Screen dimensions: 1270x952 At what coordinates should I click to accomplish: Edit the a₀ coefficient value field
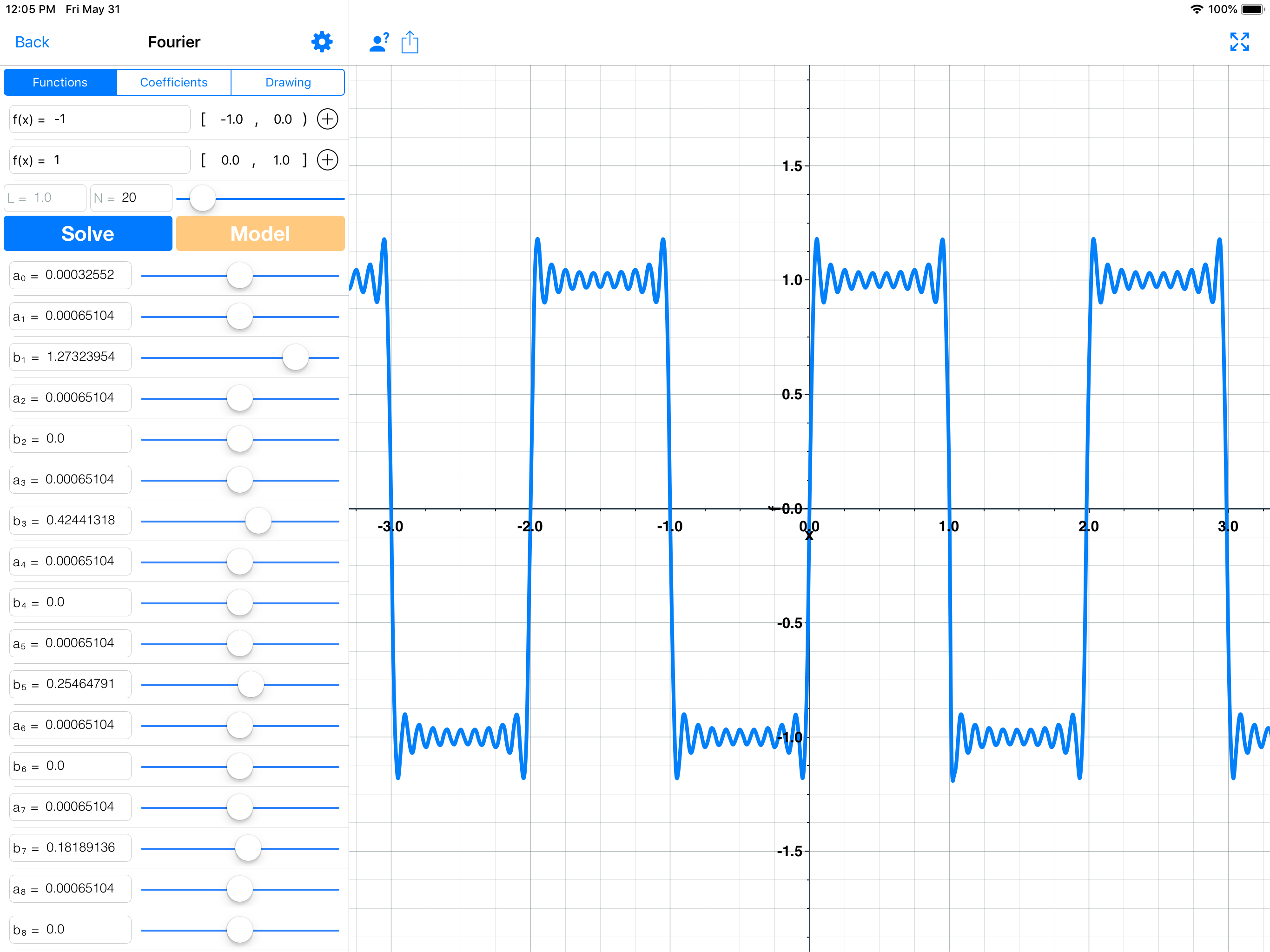click(x=71, y=275)
